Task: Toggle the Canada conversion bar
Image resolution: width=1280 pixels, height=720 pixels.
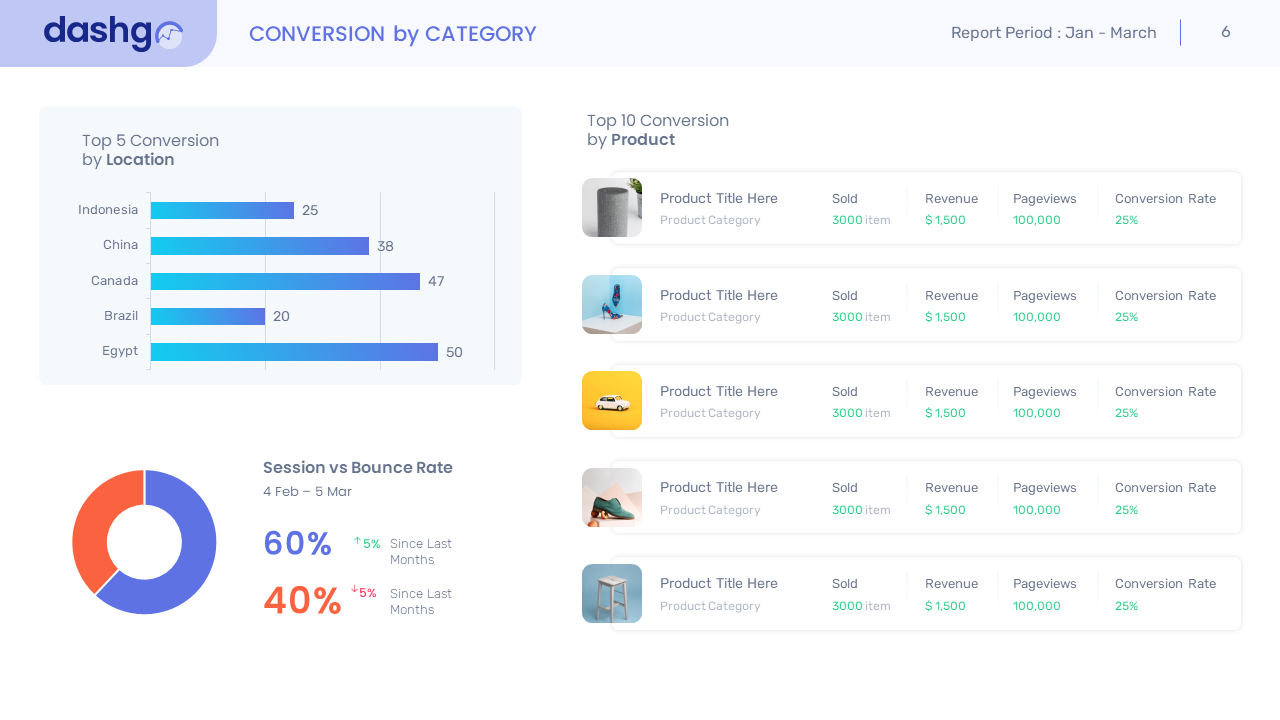Action: (x=285, y=281)
